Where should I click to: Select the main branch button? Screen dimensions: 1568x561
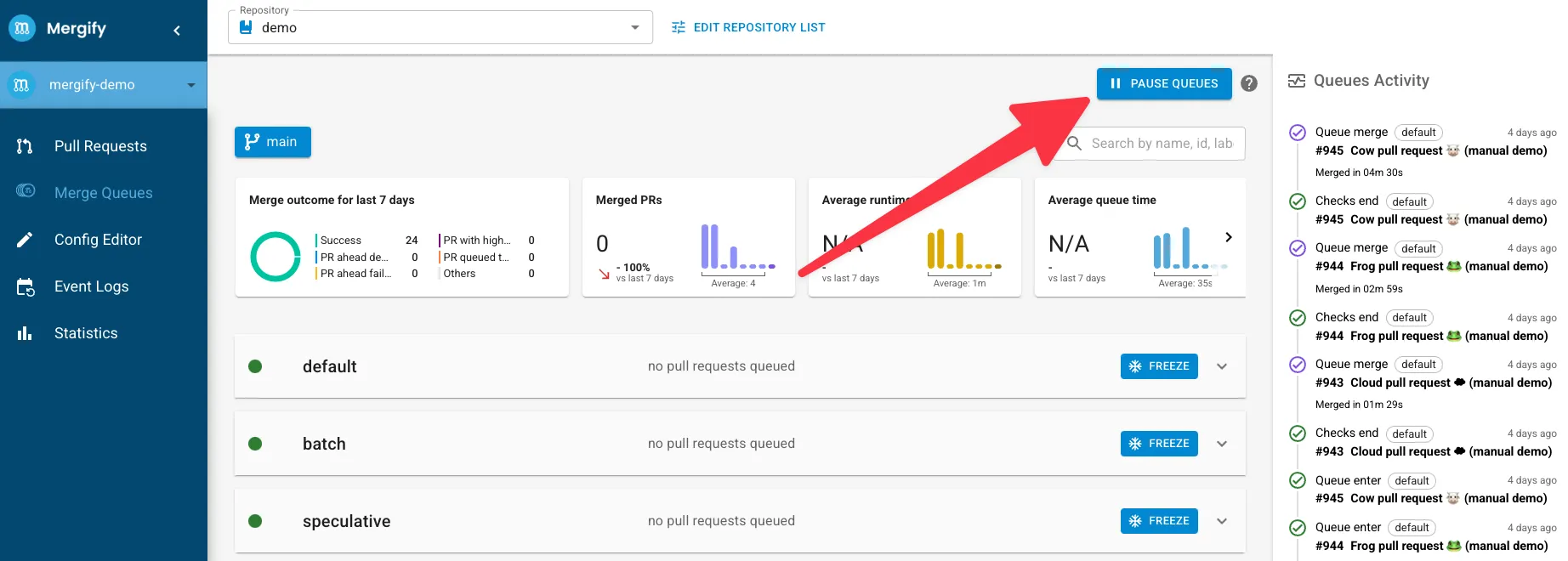tap(273, 142)
